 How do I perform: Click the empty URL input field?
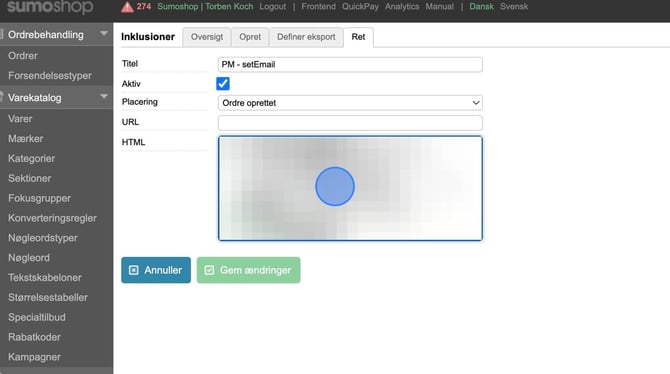350,123
